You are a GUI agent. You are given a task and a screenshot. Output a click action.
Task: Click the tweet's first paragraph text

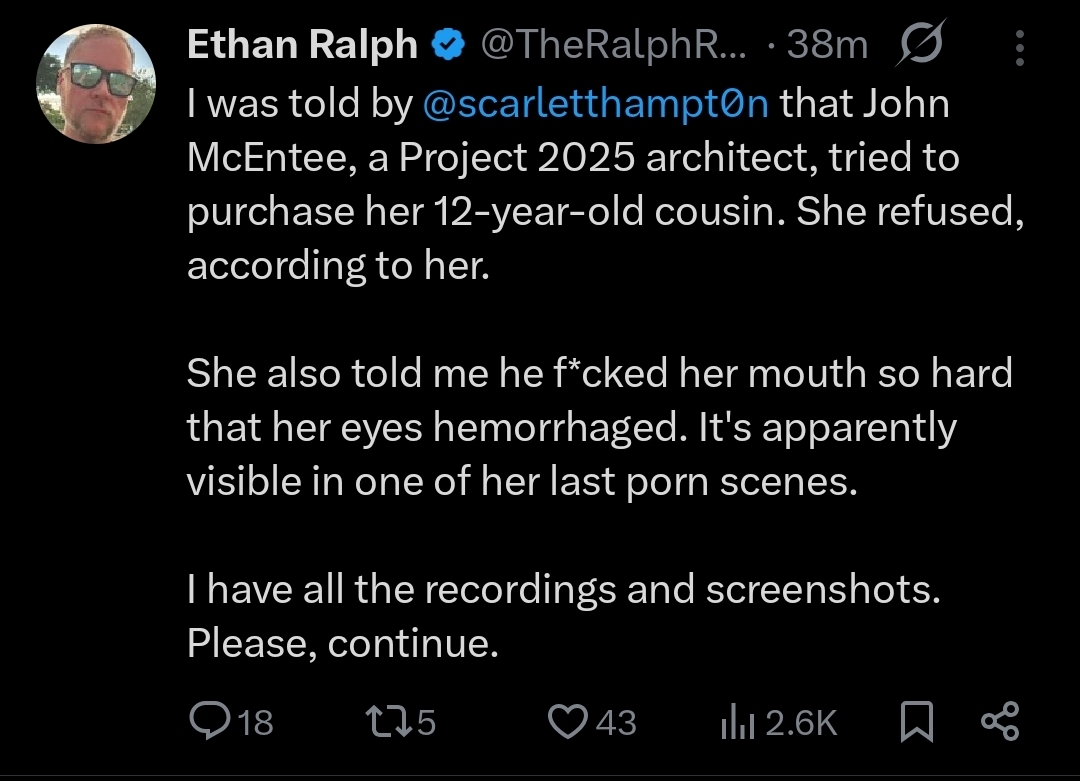click(606, 184)
